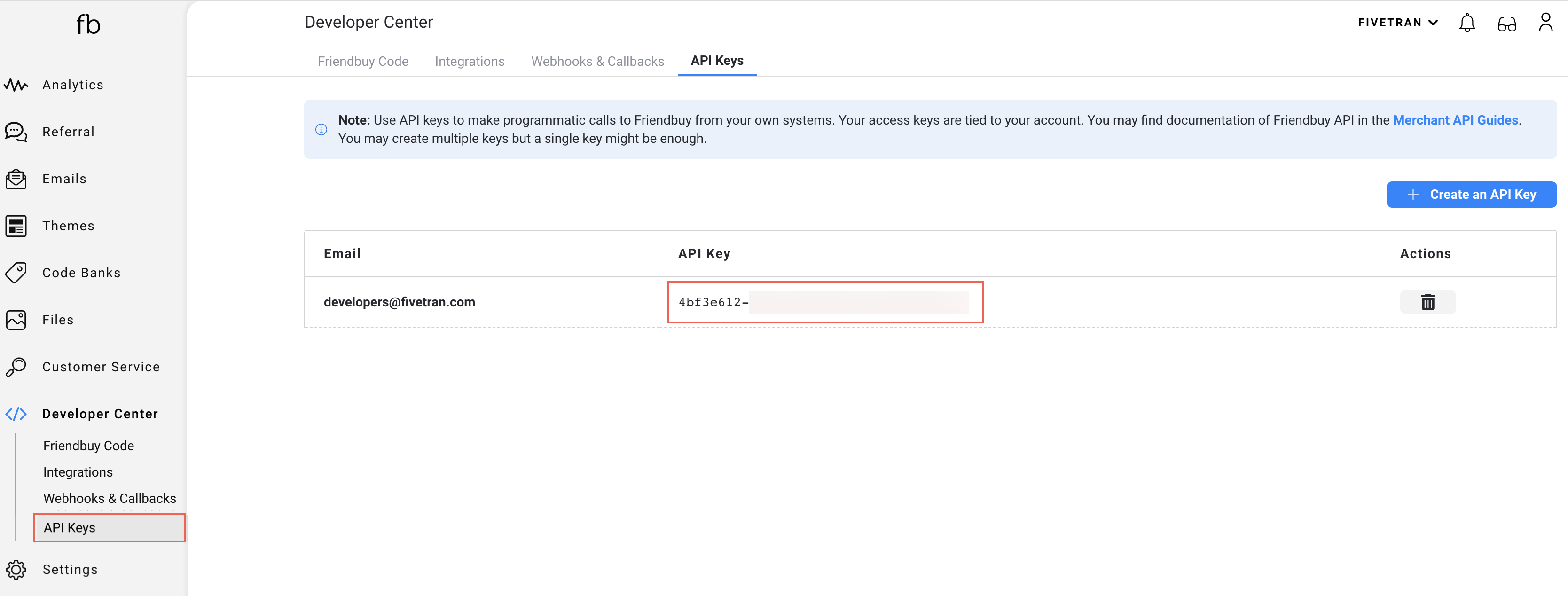
Task: Collapse the Developer Center sidebar section
Action: pyautogui.click(x=101, y=414)
